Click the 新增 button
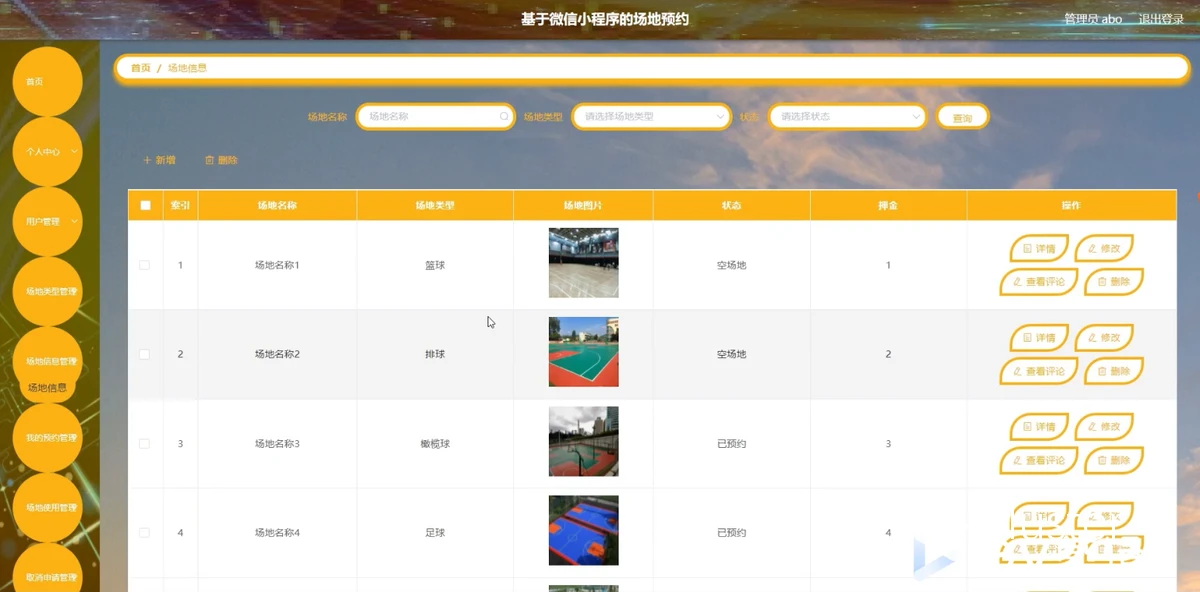This screenshot has height=592, width=1200. 160,160
